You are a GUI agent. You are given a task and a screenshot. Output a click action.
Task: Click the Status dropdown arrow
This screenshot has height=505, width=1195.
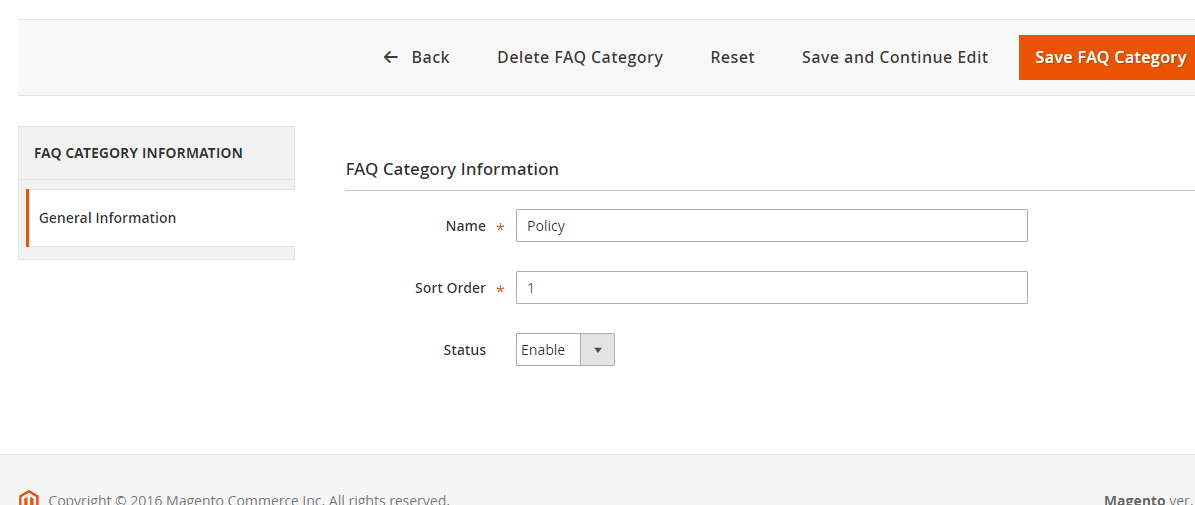click(x=597, y=350)
